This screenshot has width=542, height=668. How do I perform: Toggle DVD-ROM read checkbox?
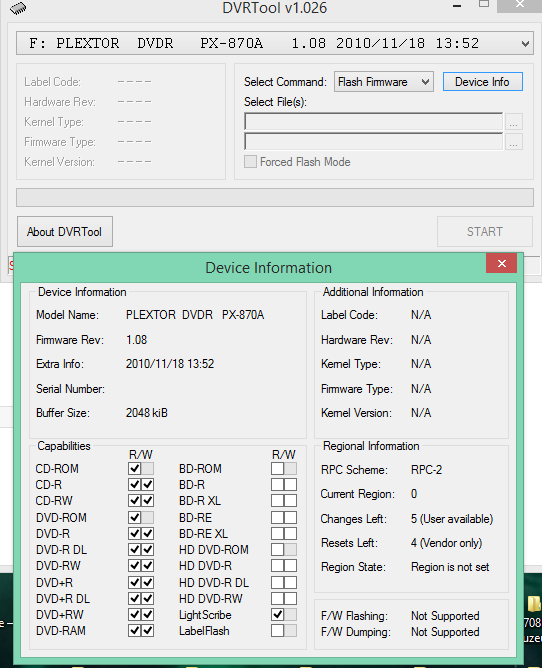(x=135, y=518)
